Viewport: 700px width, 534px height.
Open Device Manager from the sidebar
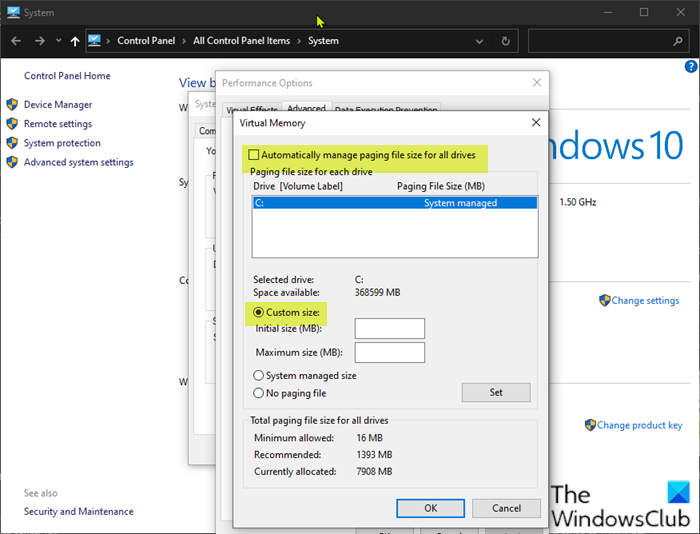tap(58, 105)
